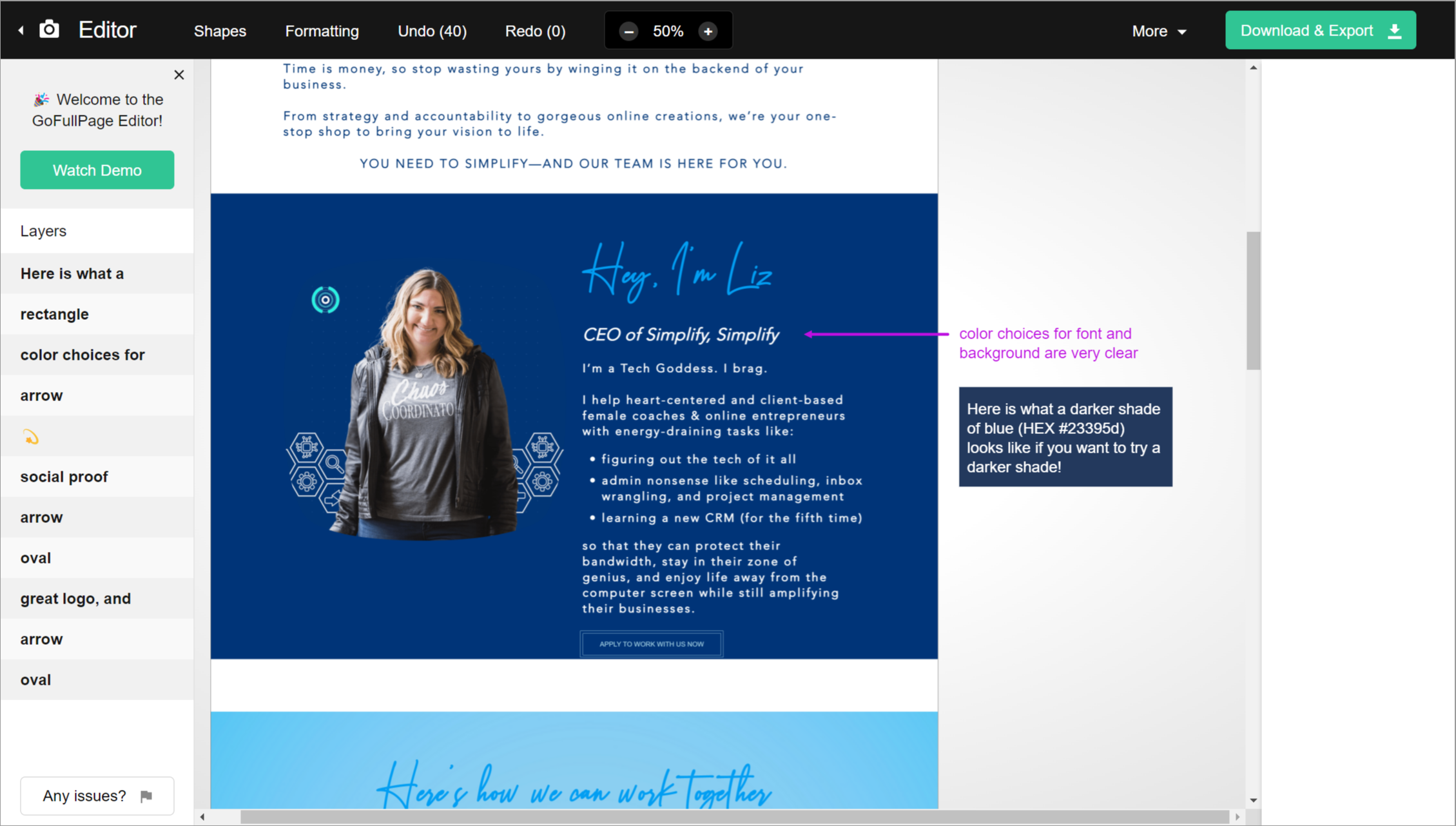Click the download arrow icon in export button
The width and height of the screenshot is (1456, 826).
1395,31
